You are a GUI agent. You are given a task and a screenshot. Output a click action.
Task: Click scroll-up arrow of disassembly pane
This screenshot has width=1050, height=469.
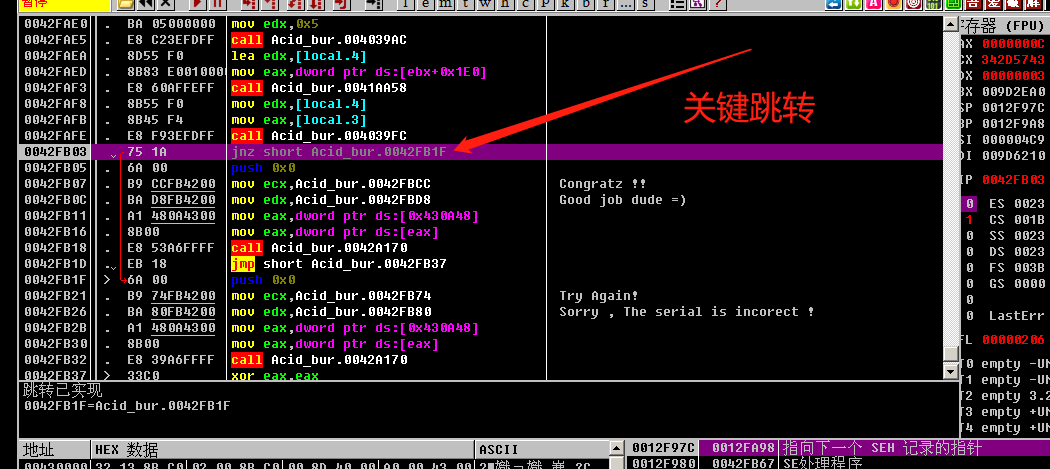tap(950, 24)
